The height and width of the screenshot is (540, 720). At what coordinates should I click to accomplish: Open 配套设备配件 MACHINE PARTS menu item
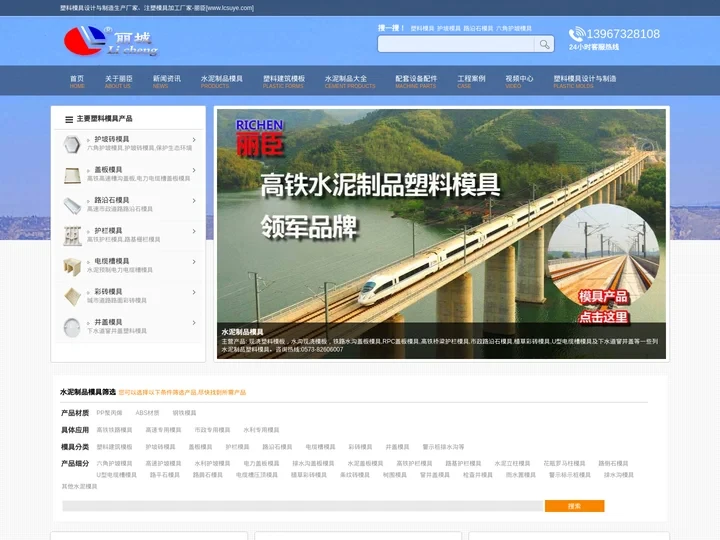[416, 81]
